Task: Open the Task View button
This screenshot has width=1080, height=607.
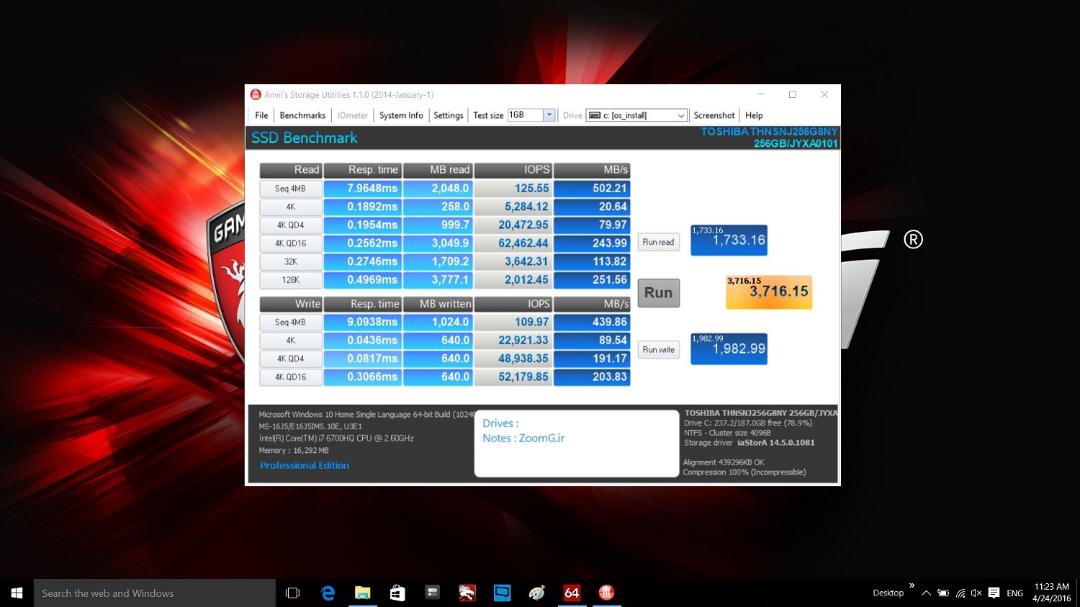Action: (293, 593)
